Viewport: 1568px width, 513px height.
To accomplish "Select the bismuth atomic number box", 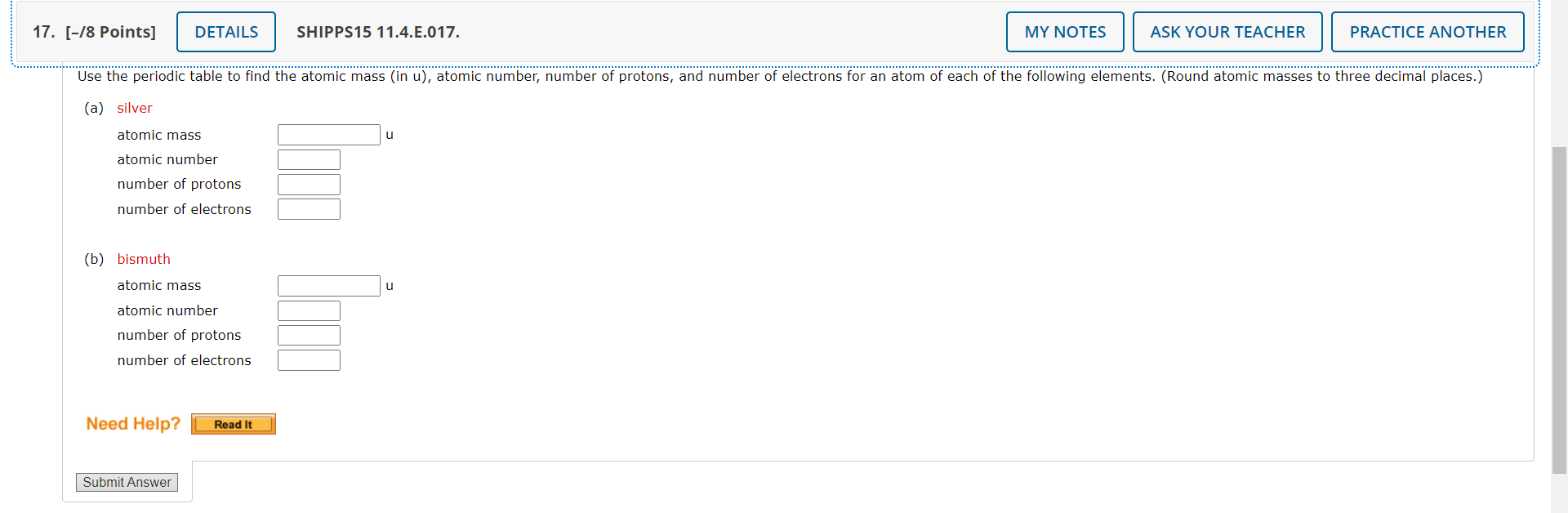I will [x=309, y=310].
